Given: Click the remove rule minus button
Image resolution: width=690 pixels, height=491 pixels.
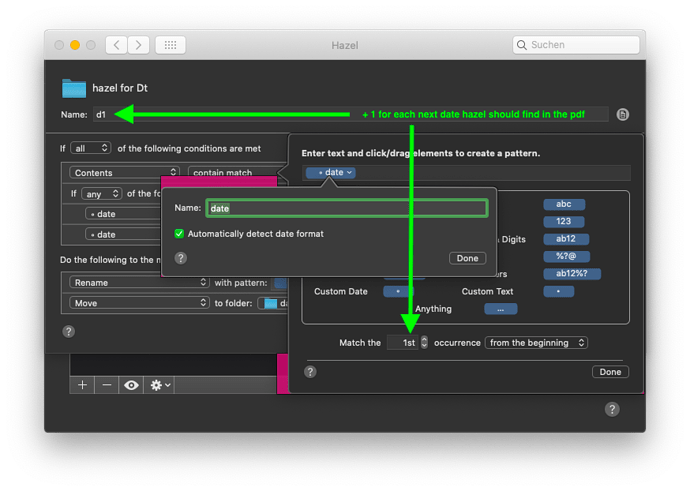Looking at the screenshot, I should point(106,385).
